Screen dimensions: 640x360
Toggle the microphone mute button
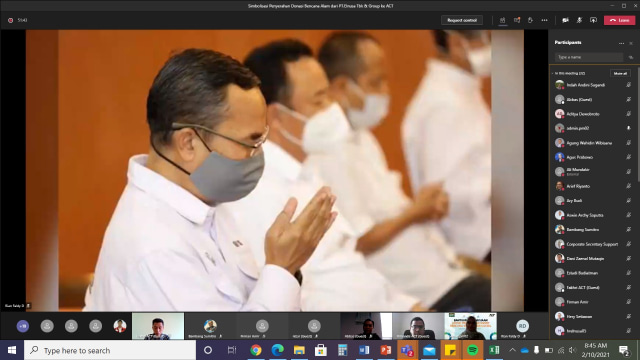[x=579, y=20]
